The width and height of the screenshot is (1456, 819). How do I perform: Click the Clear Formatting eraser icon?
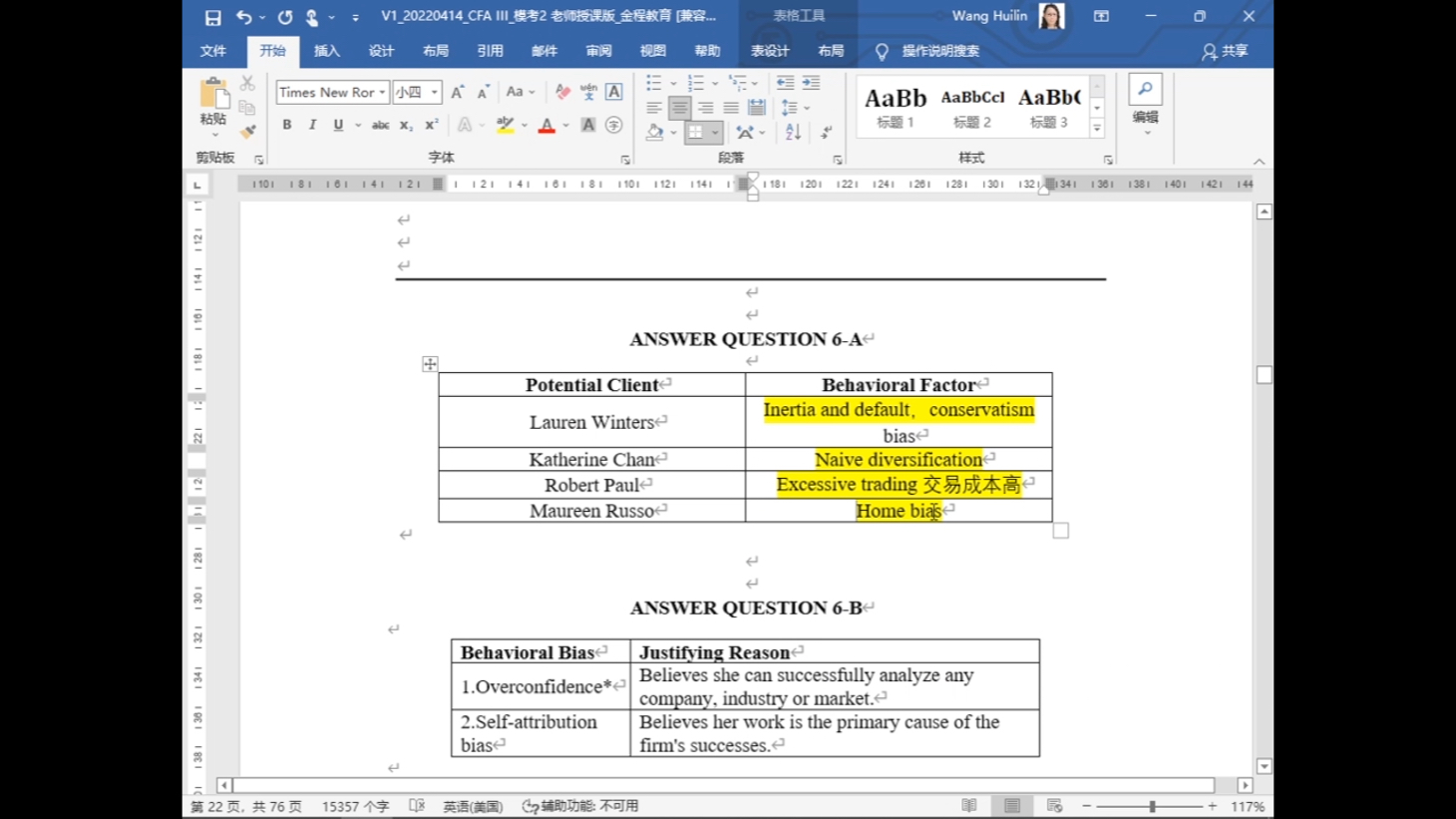[x=562, y=92]
